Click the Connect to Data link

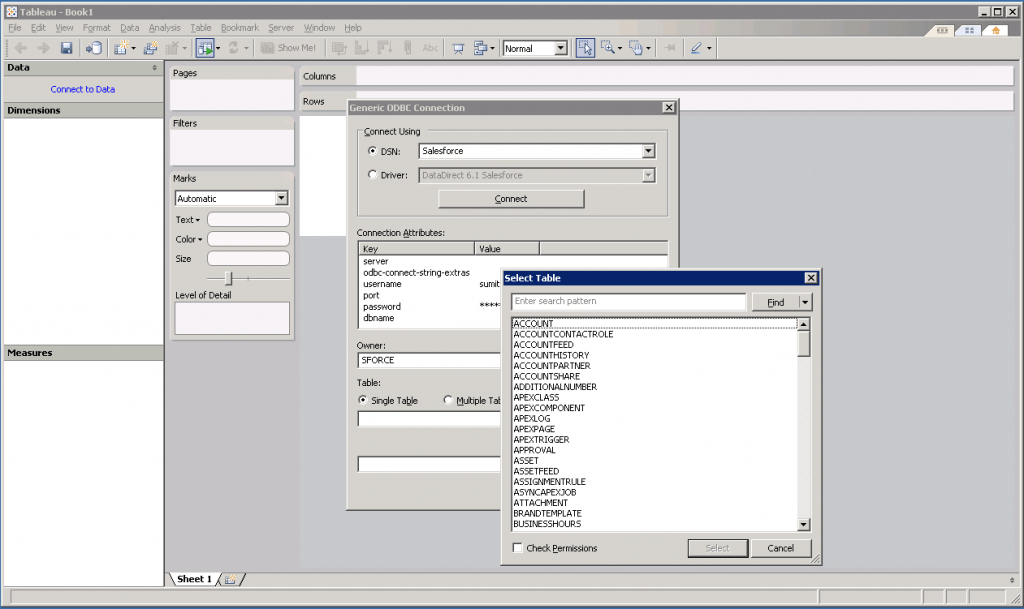click(x=83, y=89)
